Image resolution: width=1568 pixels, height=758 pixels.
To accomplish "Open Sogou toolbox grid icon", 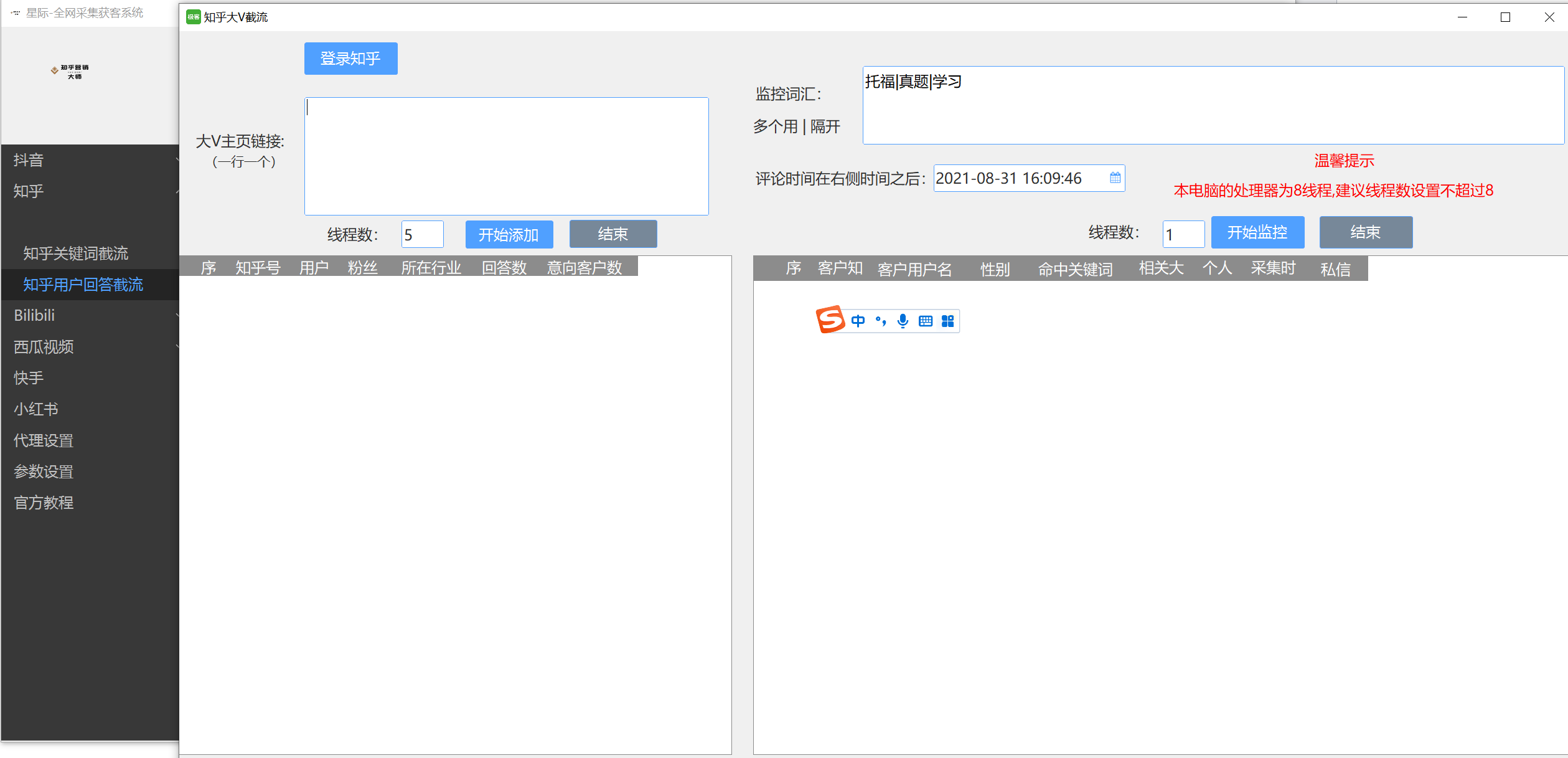I will click(x=947, y=321).
